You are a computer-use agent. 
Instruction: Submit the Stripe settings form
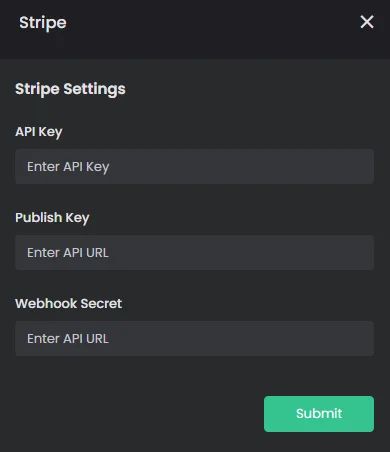[x=319, y=414]
